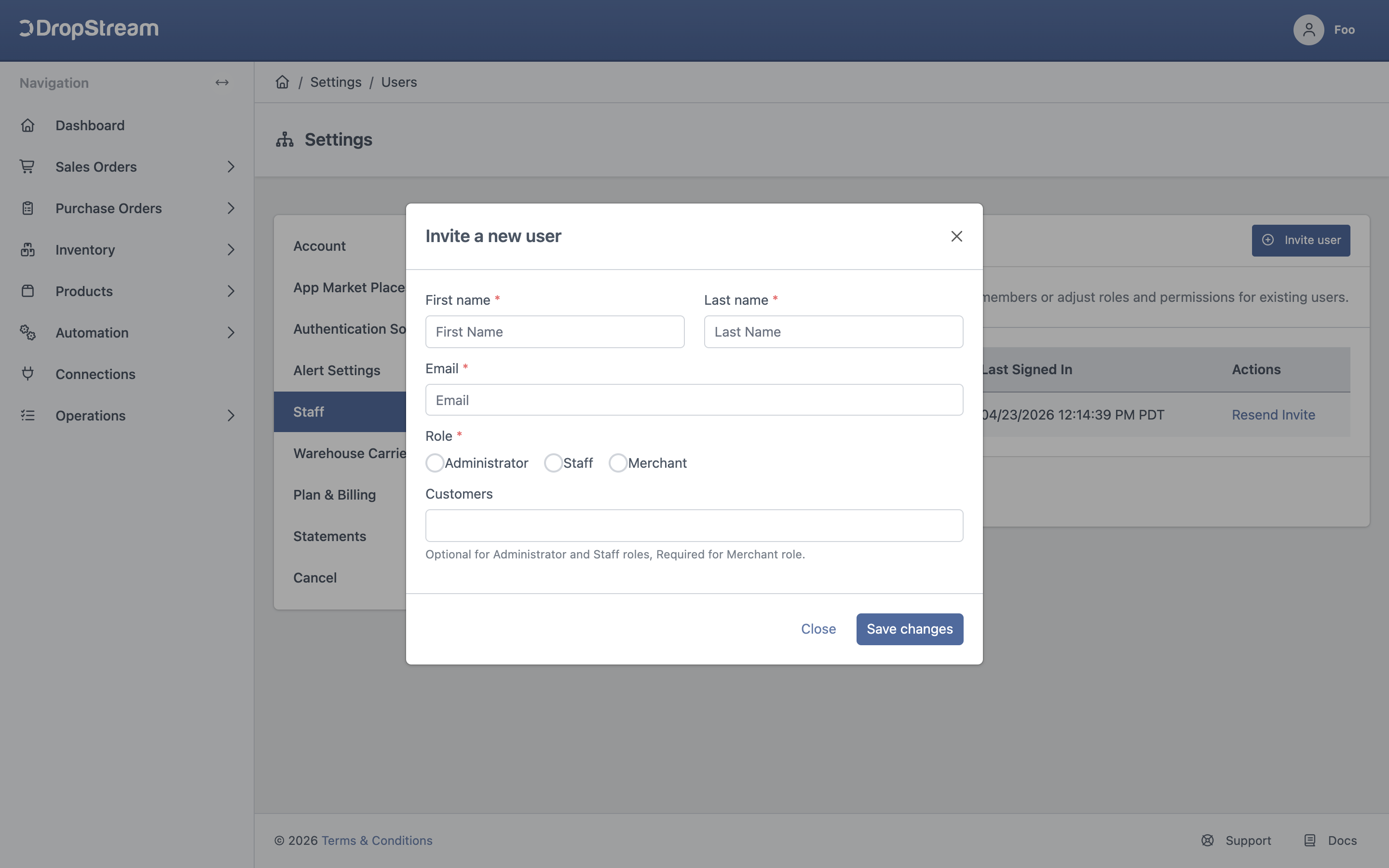Click the Last Signed In column header

pyautogui.click(x=1026, y=369)
